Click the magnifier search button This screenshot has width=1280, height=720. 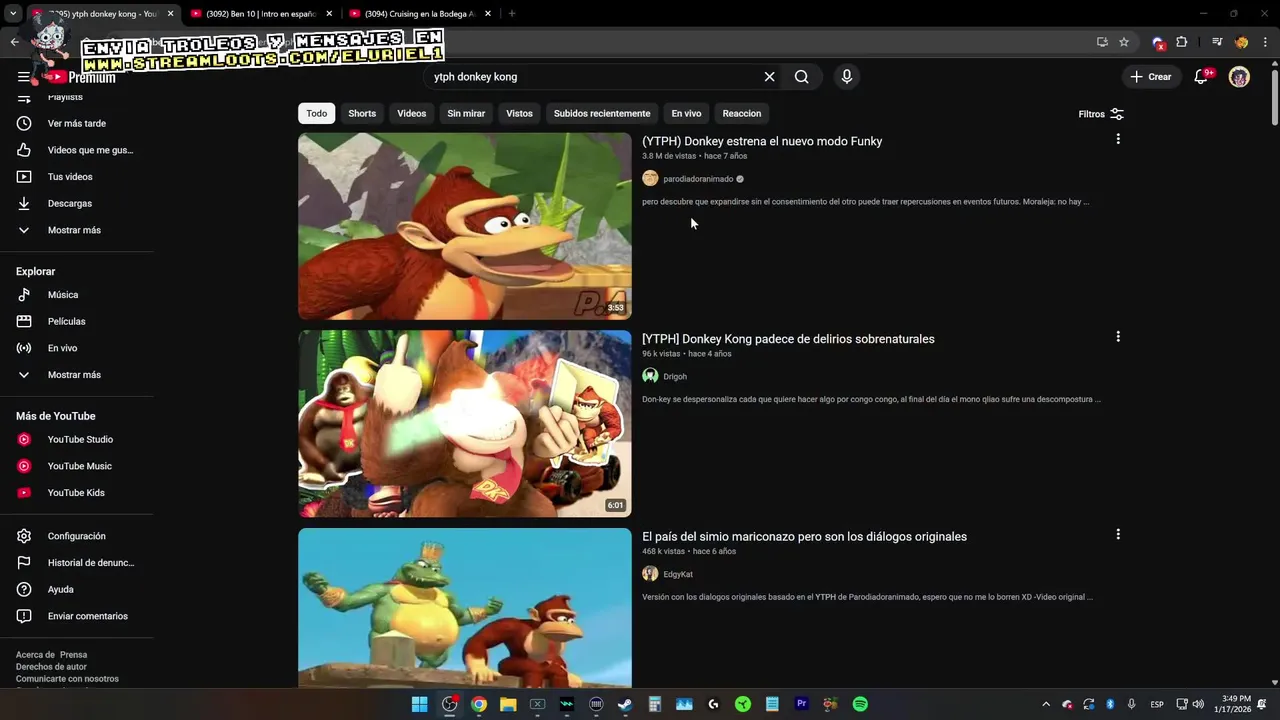[801, 77]
